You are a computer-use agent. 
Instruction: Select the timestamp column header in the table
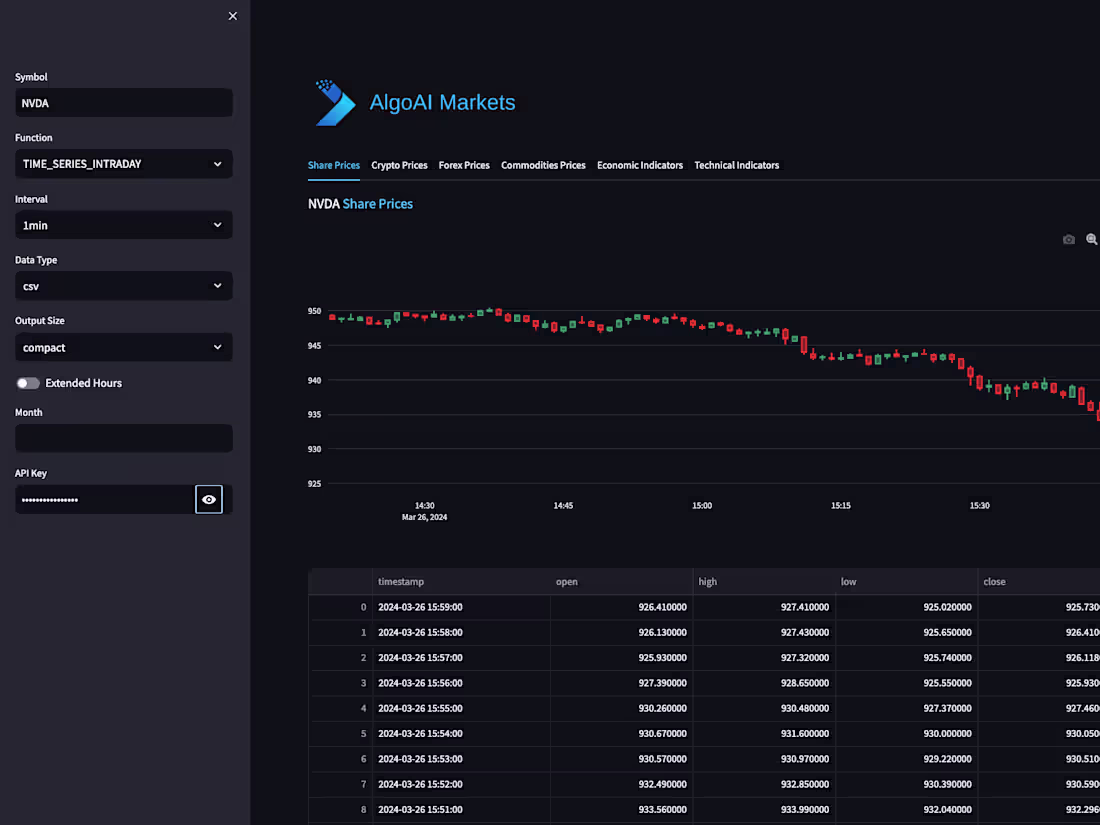(x=401, y=581)
